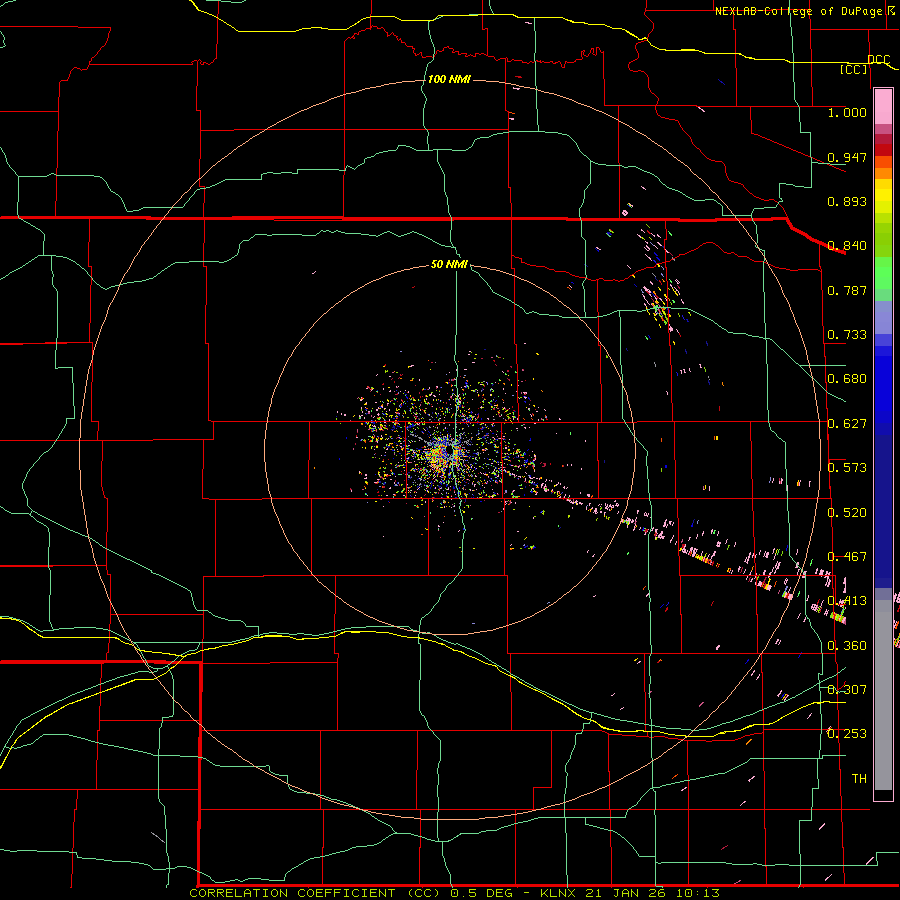Click the TH threshold label
This screenshot has width=900, height=900.
click(x=859, y=778)
